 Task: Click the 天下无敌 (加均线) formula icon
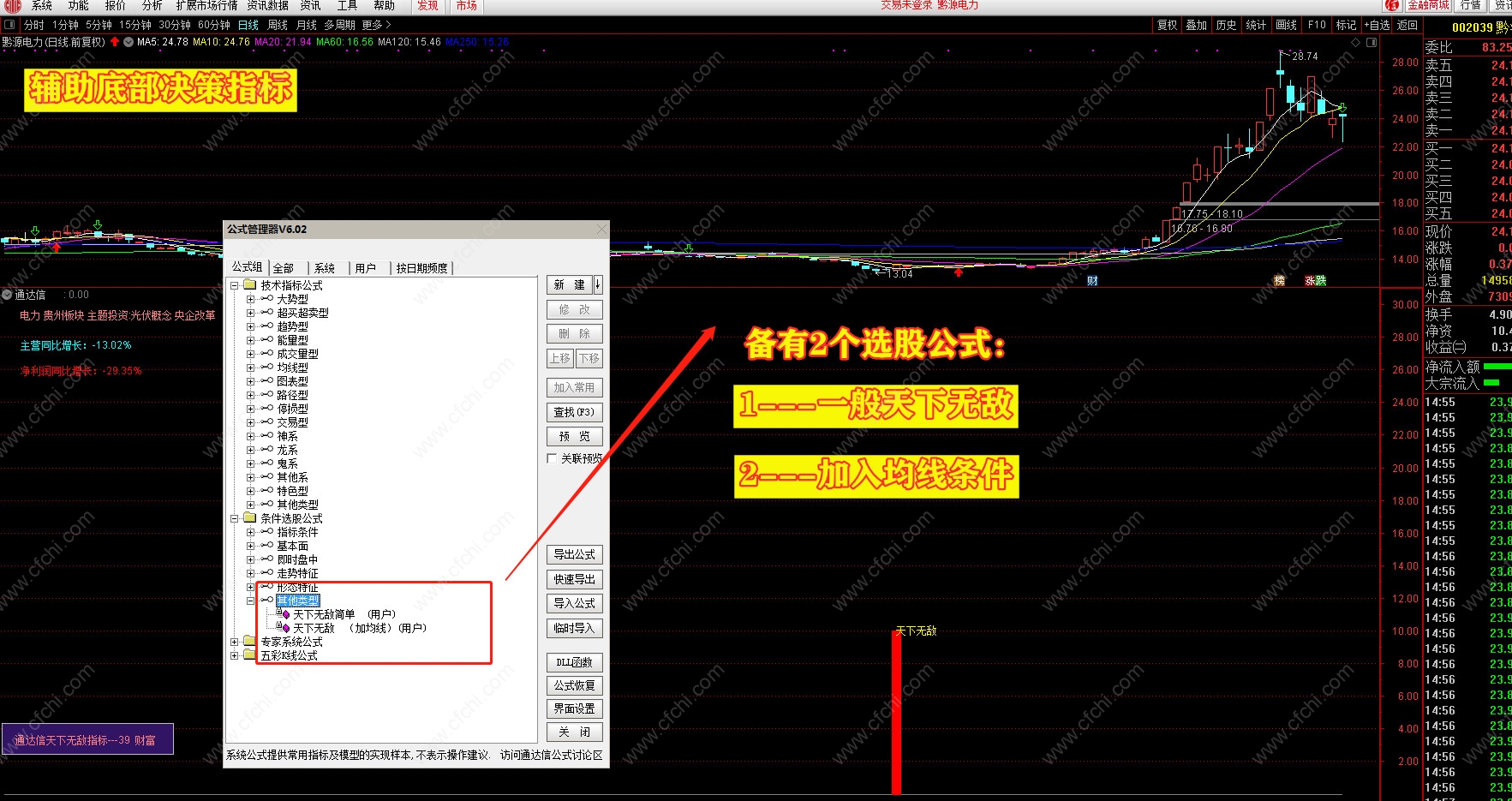point(284,628)
